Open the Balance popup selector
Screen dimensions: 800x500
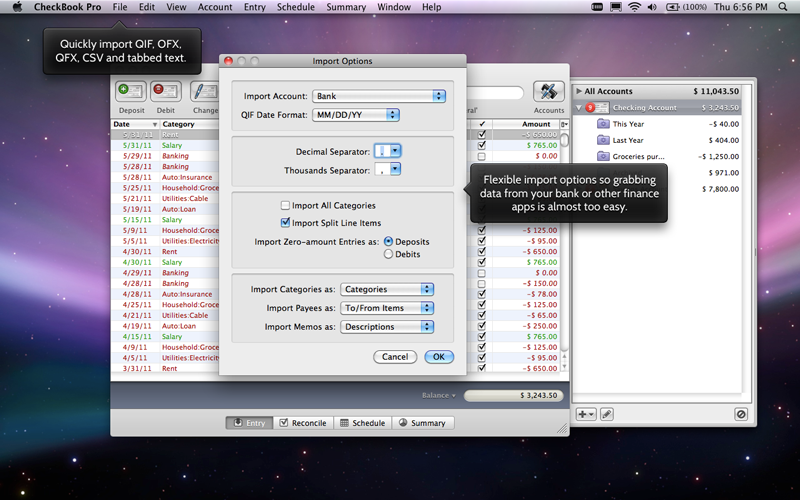tap(439, 395)
